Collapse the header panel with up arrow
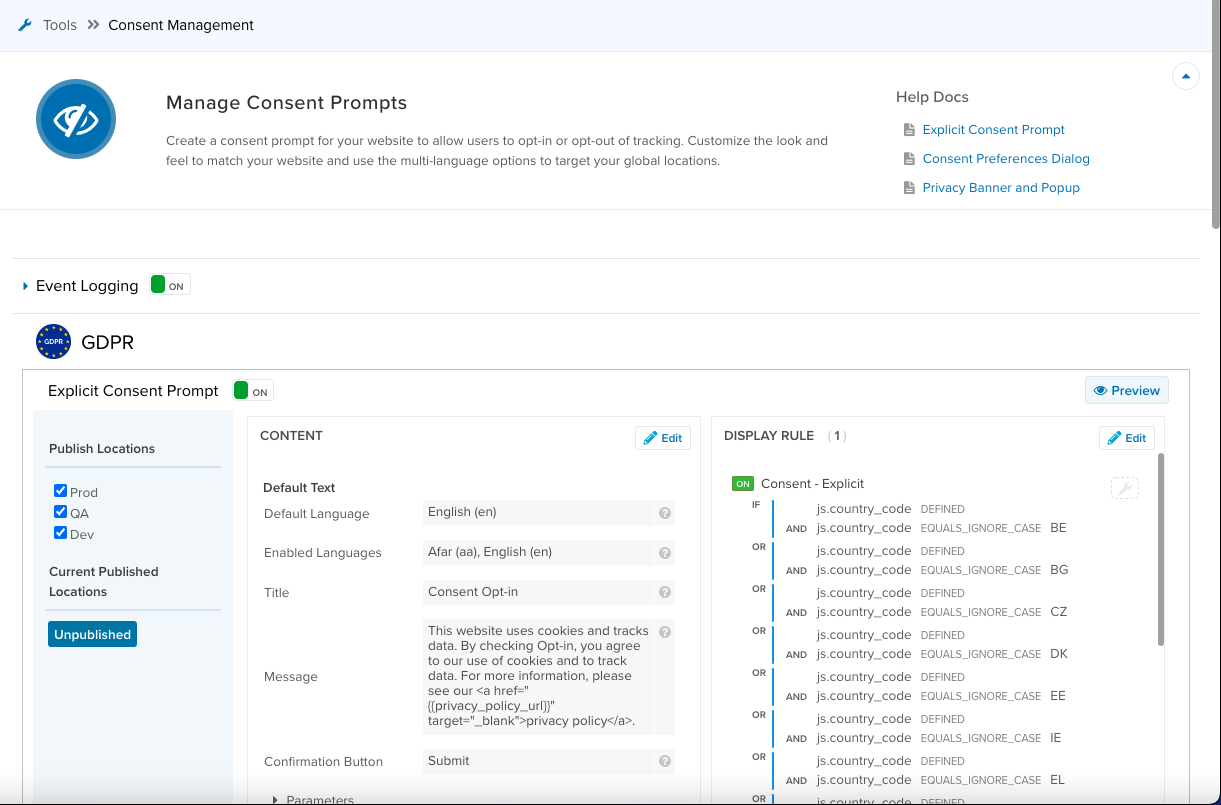 (1185, 76)
